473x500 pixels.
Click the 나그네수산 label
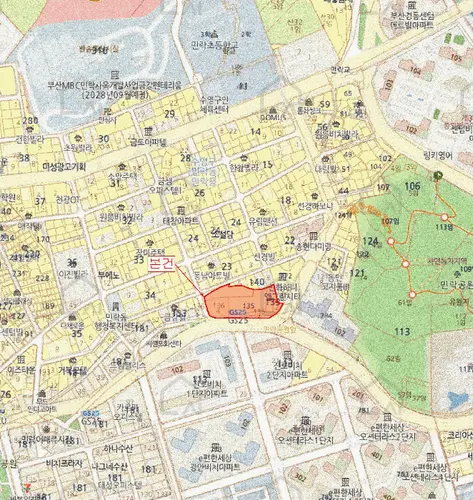(109, 467)
